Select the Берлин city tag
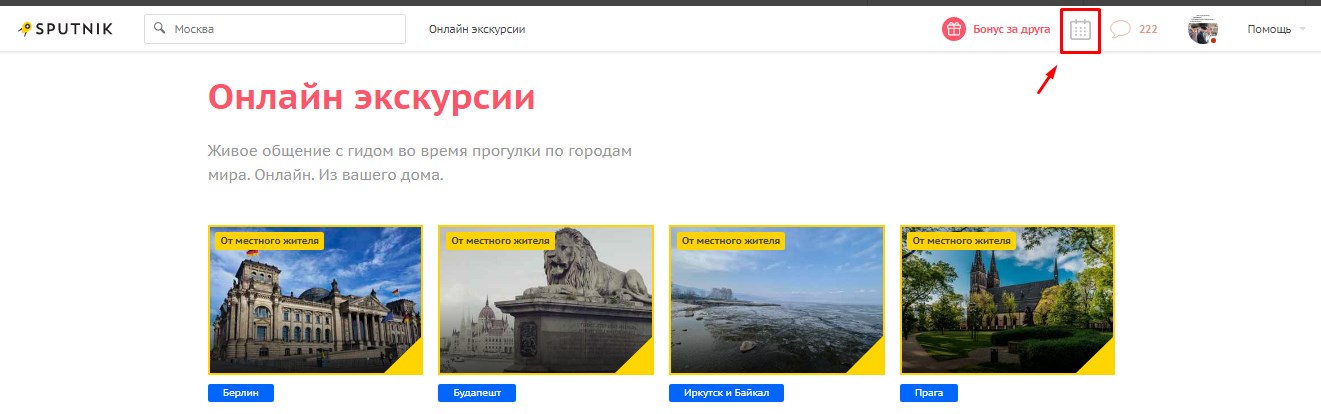The width and height of the screenshot is (1321, 414). pyautogui.click(x=240, y=393)
